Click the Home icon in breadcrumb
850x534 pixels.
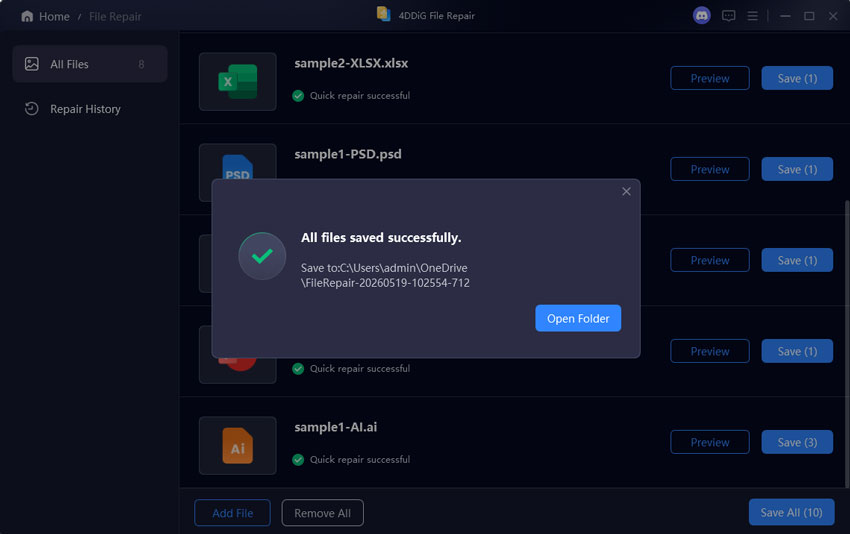(27, 16)
